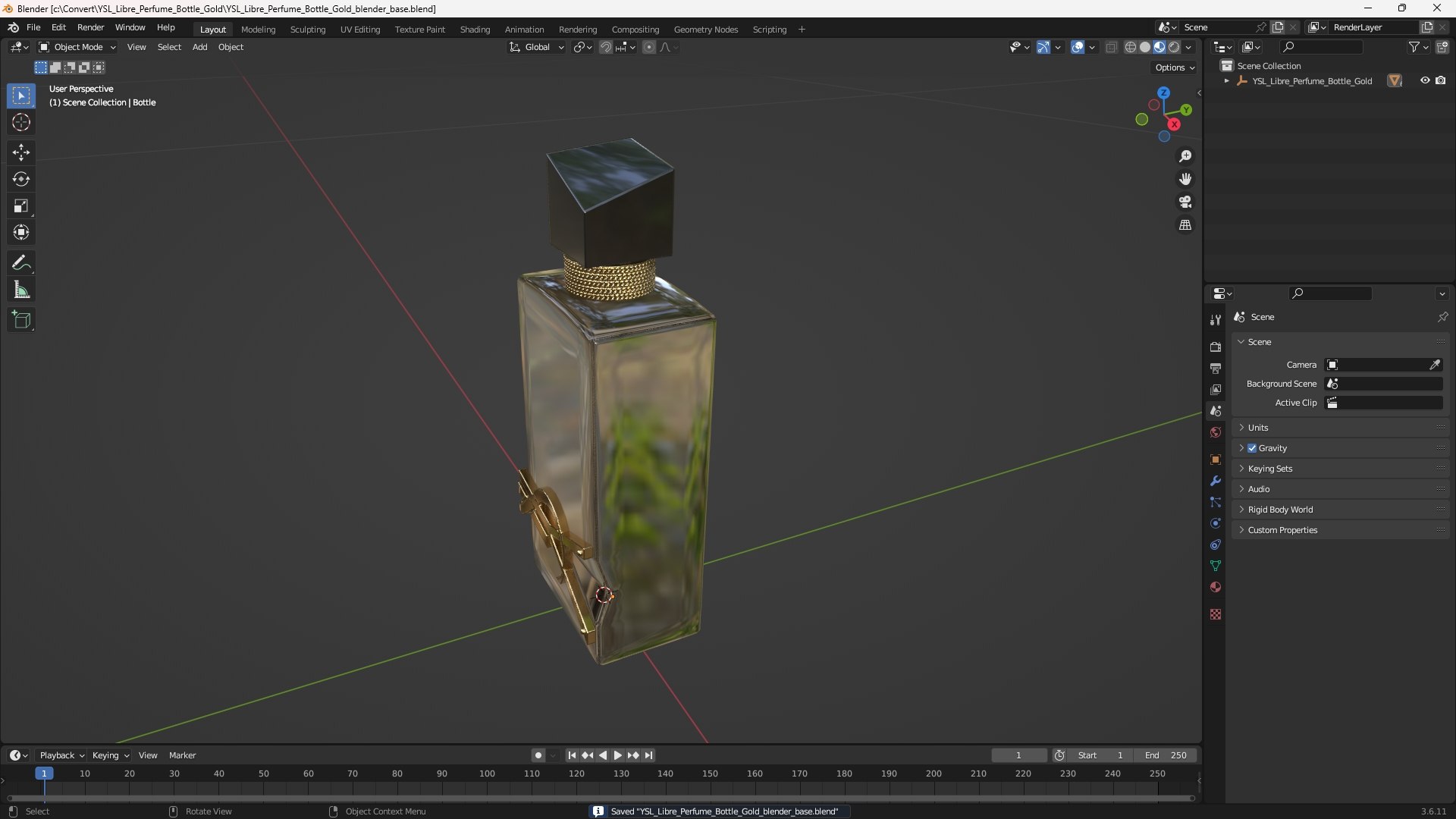1456x819 pixels.
Task: Toggle X-ray view button
Action: point(1111,47)
